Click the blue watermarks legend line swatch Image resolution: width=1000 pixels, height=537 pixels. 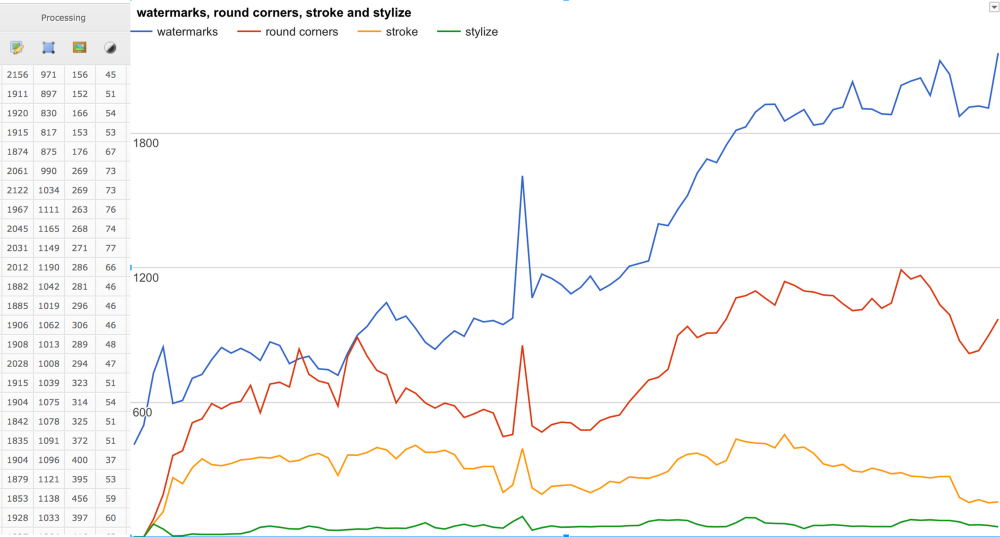point(141,32)
